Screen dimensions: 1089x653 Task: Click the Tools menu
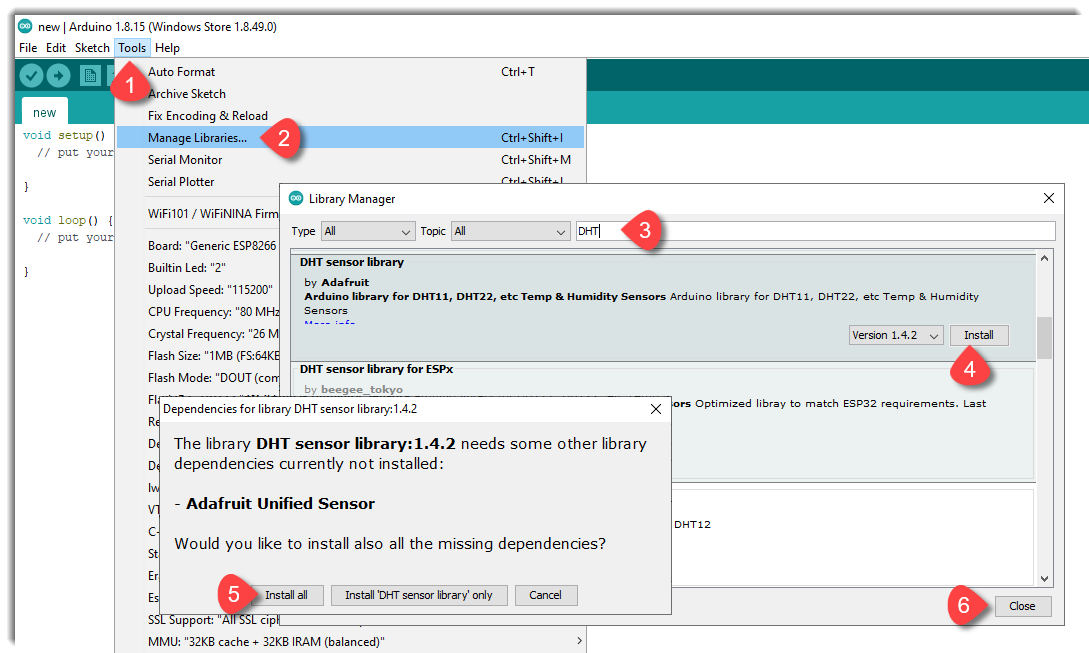coord(132,48)
